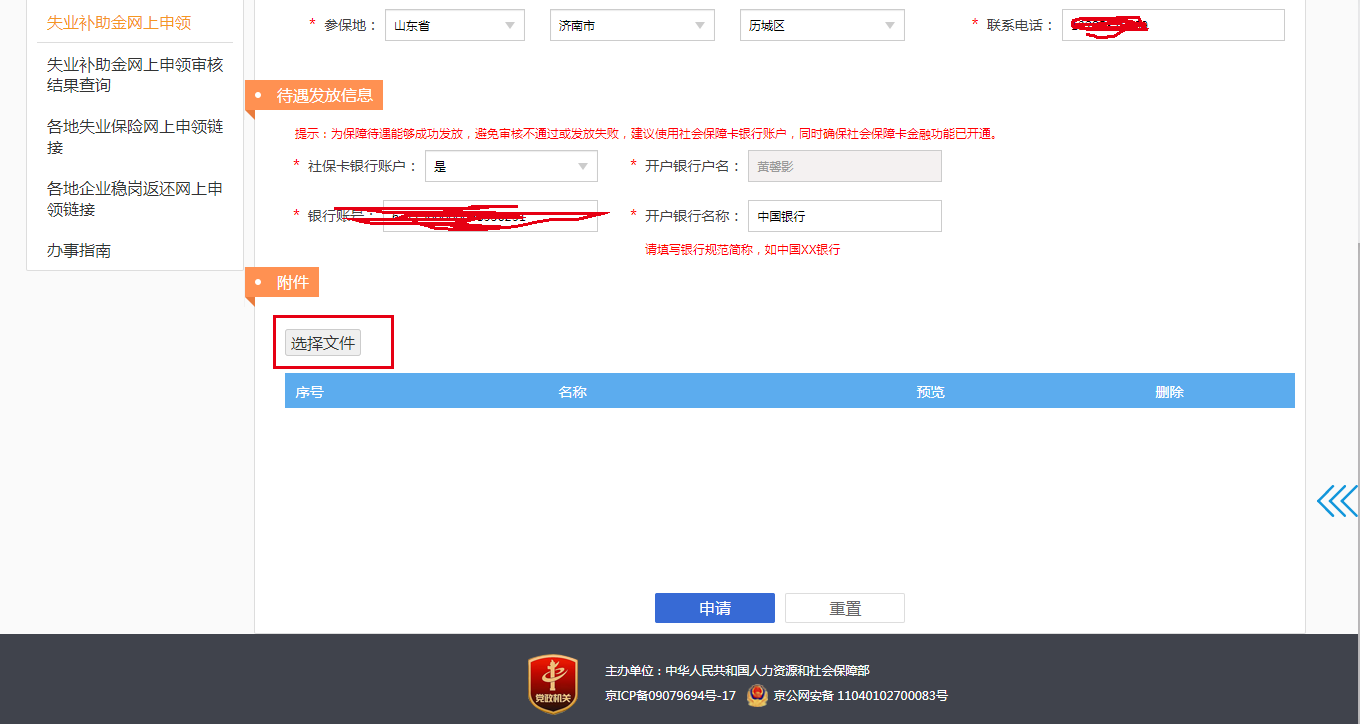Click the 选择文件 button to upload attachment
This screenshot has width=1360, height=724.
pyautogui.click(x=323, y=343)
